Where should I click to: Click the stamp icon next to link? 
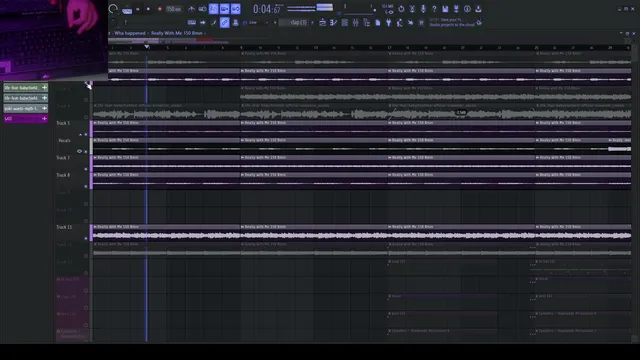point(236,22)
